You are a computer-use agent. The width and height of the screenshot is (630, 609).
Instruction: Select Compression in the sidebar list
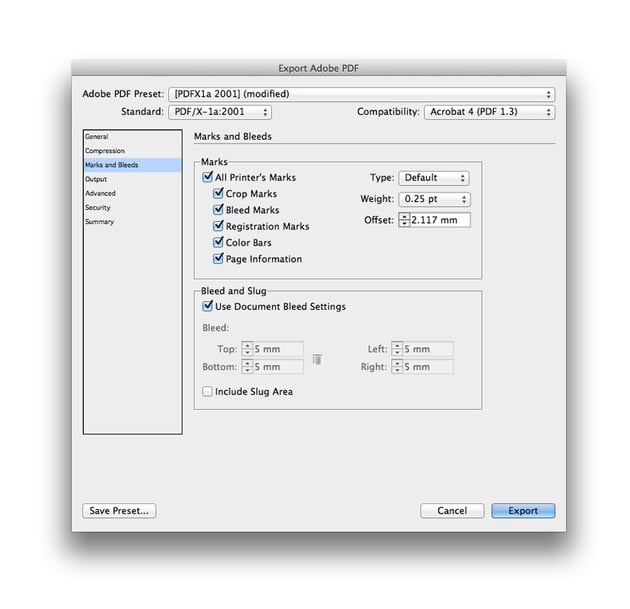click(133, 151)
